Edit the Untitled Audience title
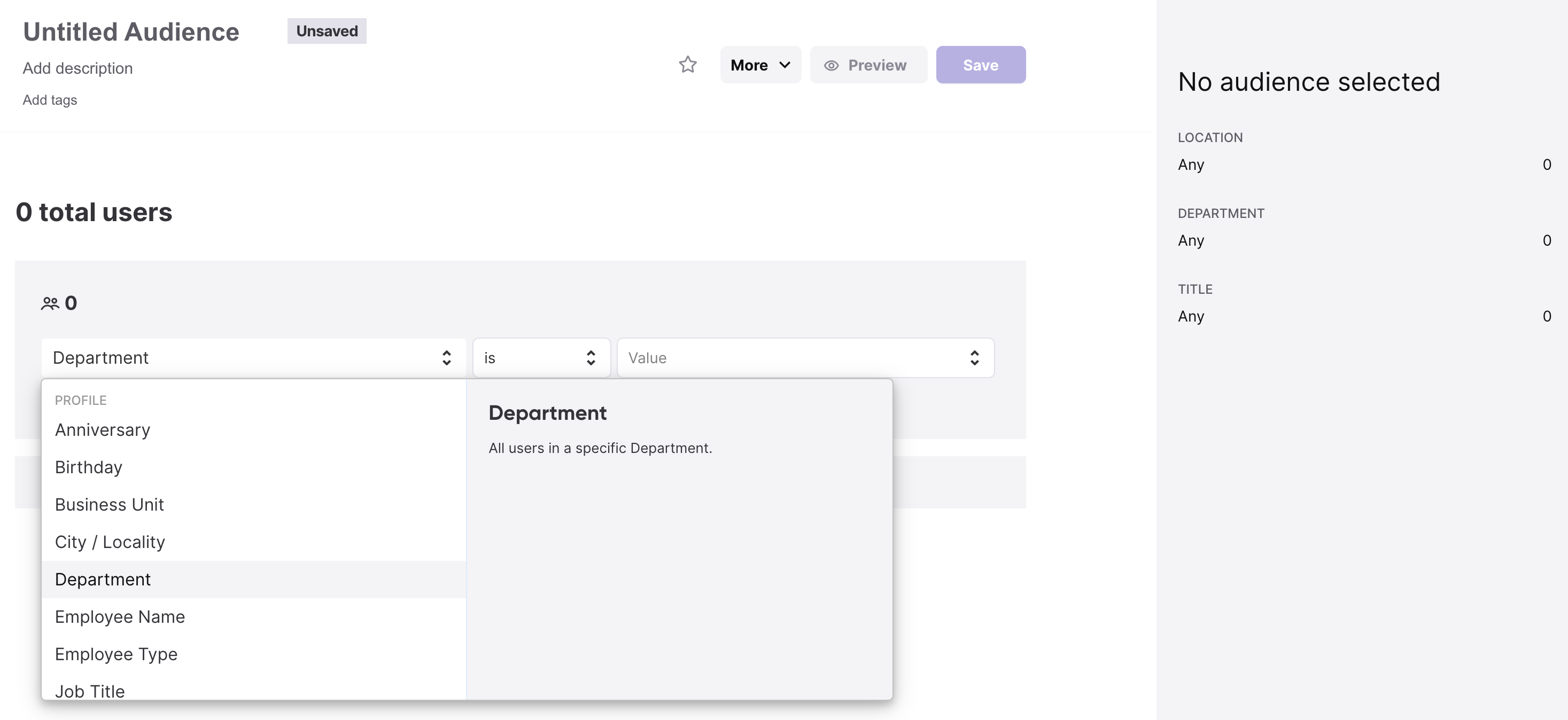1568x720 pixels. [x=131, y=32]
